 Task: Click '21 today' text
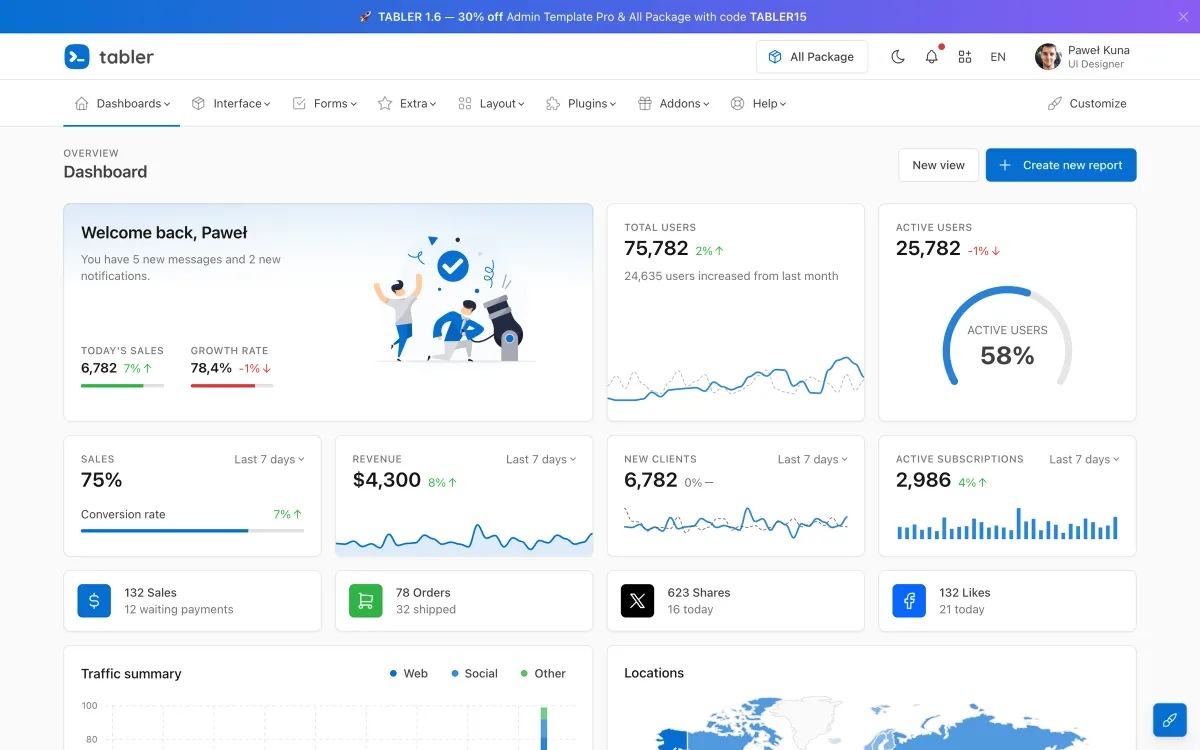click(962, 610)
